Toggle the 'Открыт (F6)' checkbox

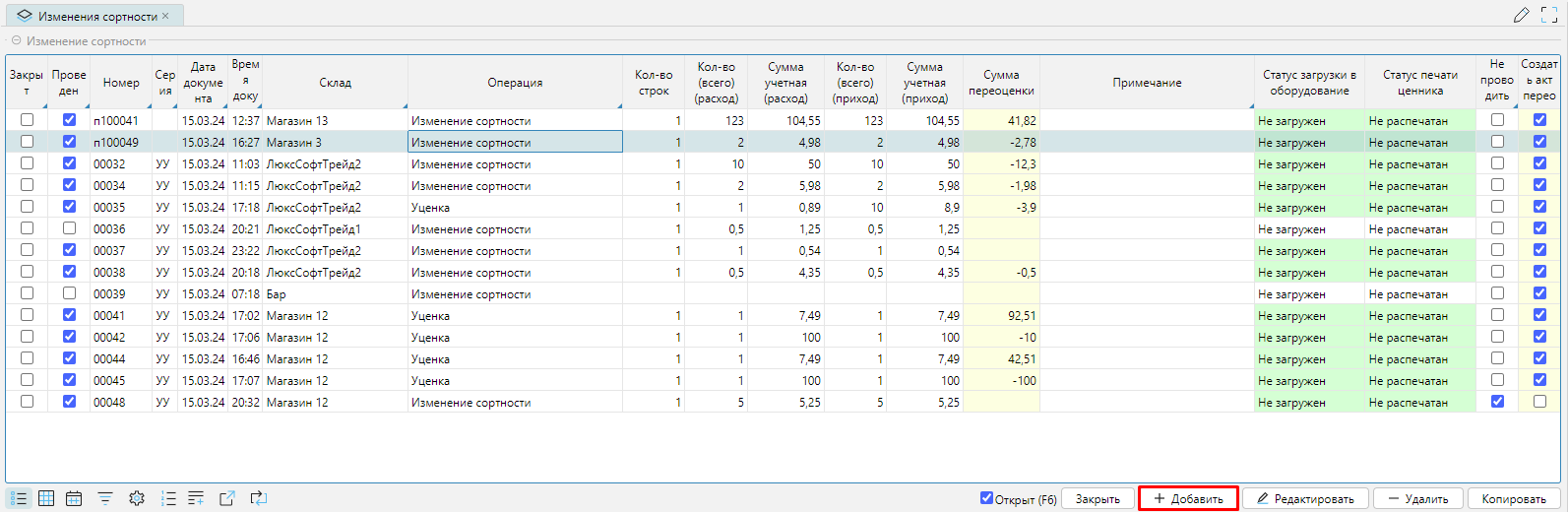[986, 498]
